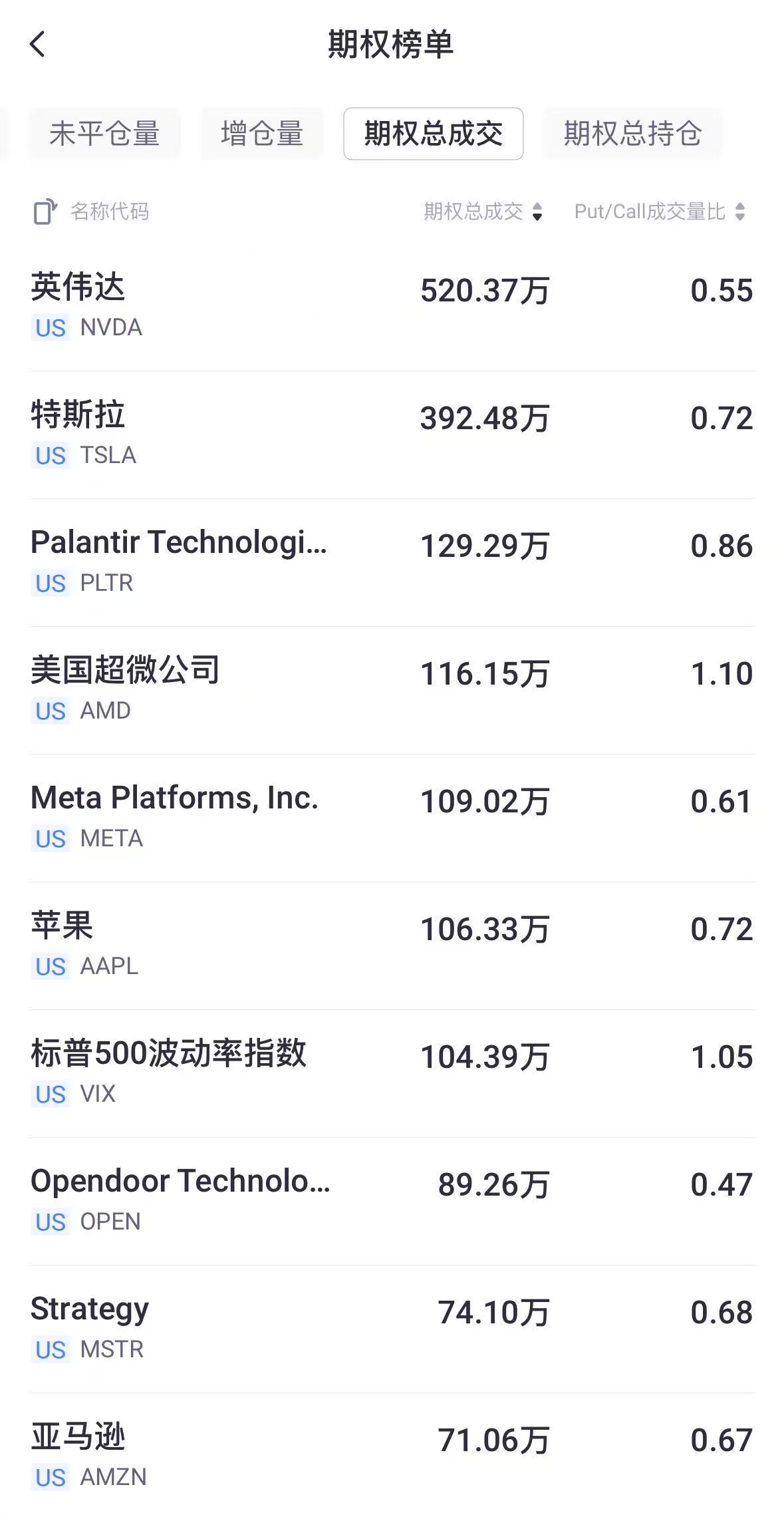The image size is (784, 1515).
Task: Open 特斯拉 TSLA row
Action: (392, 434)
